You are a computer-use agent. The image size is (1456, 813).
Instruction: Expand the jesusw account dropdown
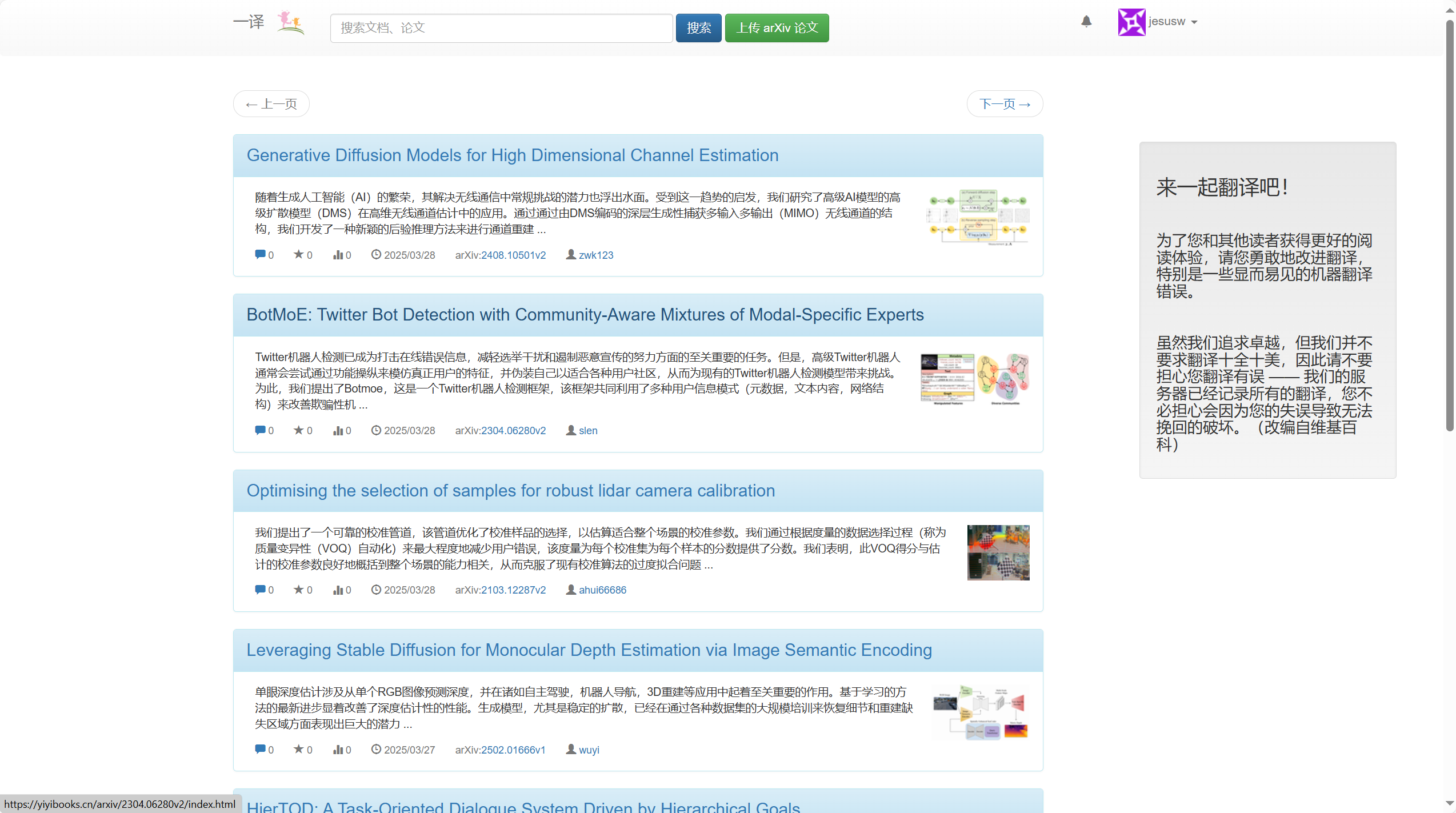tap(1194, 22)
